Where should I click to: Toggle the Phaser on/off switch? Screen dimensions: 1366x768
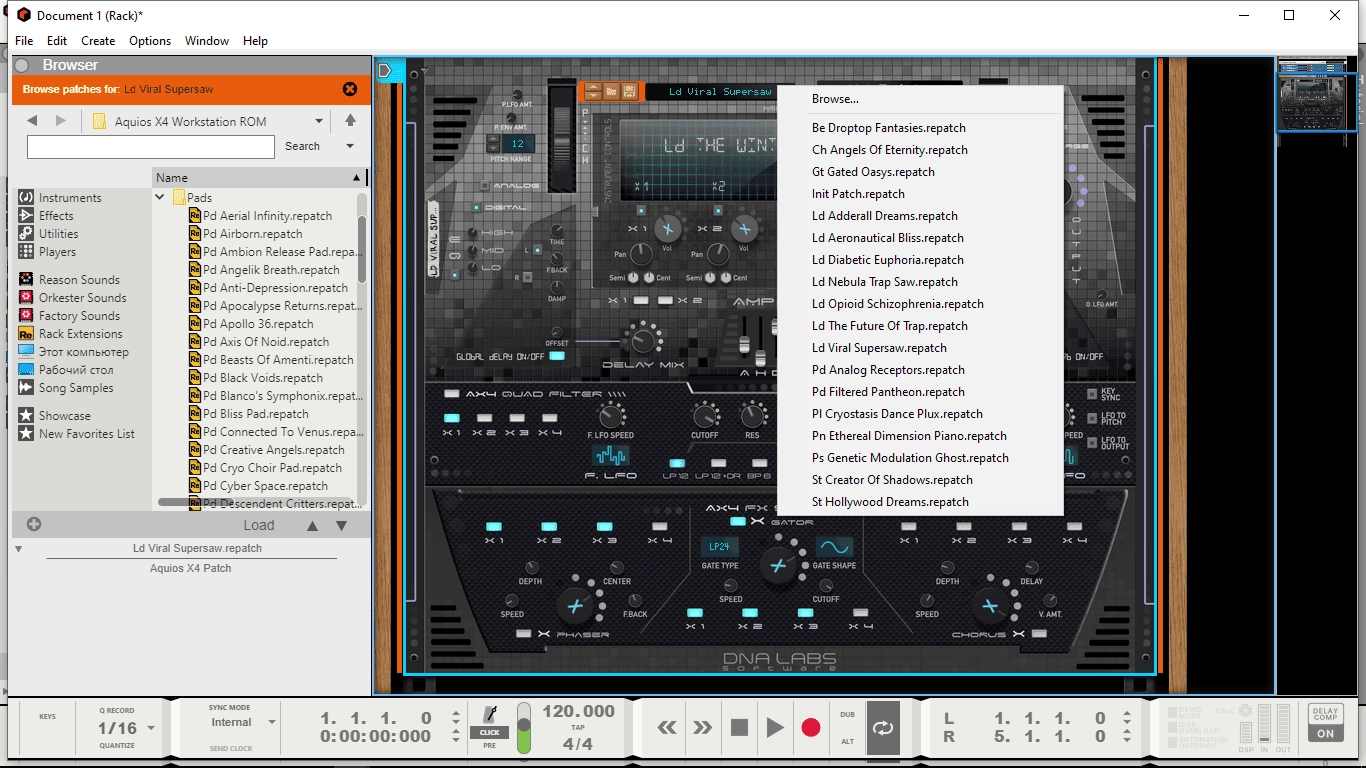523,634
